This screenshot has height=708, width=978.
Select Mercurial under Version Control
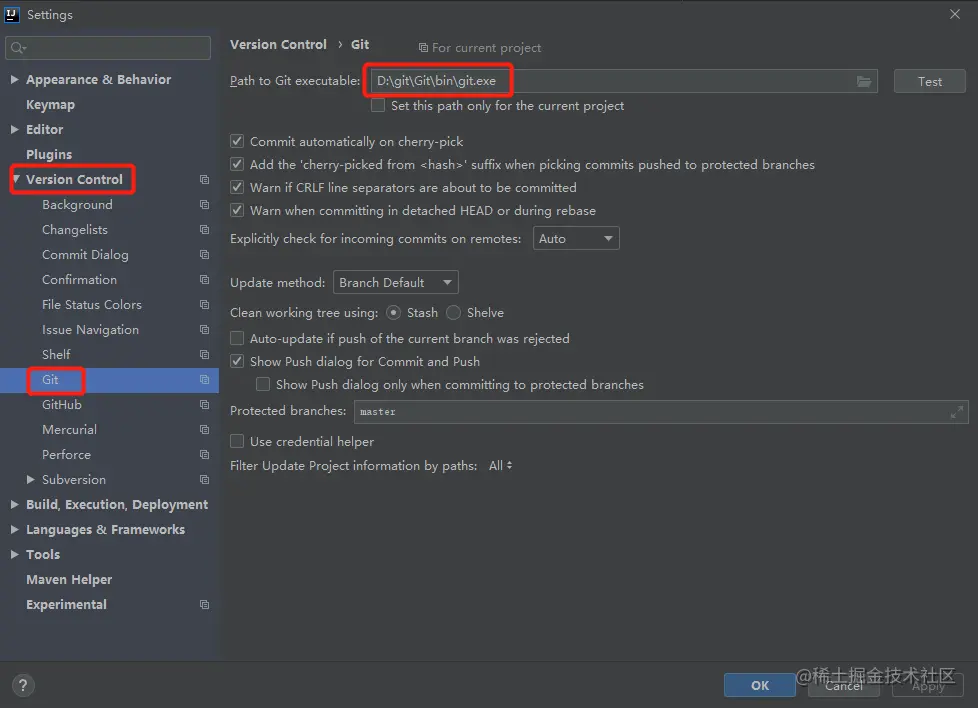(x=69, y=429)
